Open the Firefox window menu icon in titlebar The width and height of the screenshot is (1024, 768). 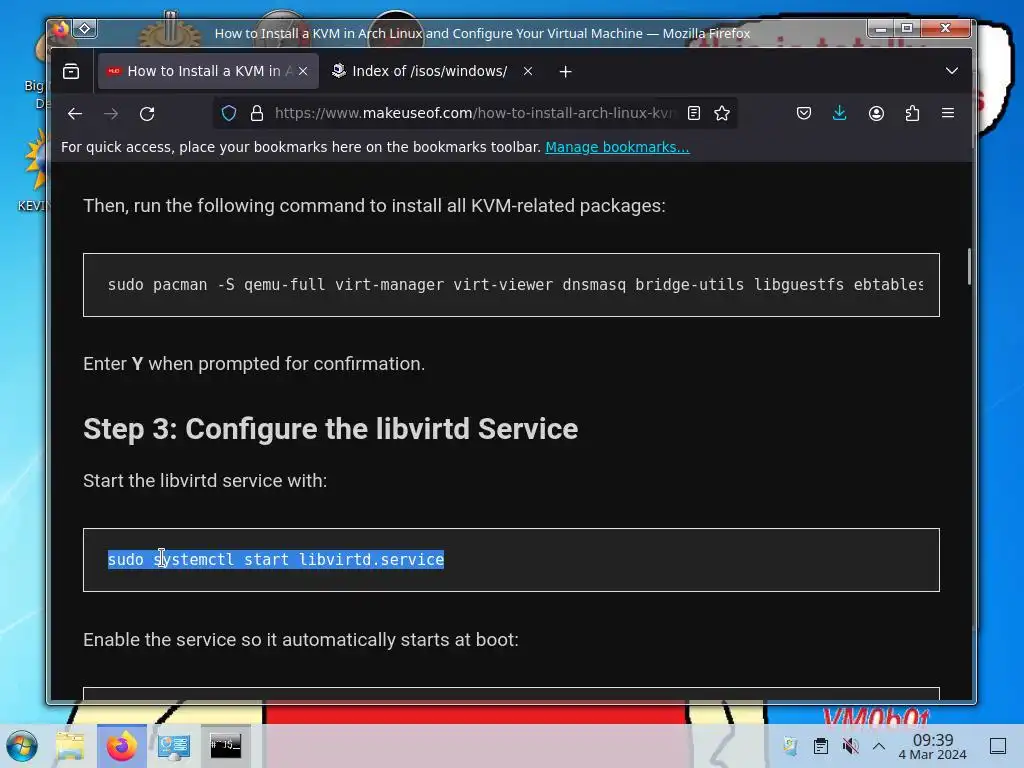click(x=61, y=29)
